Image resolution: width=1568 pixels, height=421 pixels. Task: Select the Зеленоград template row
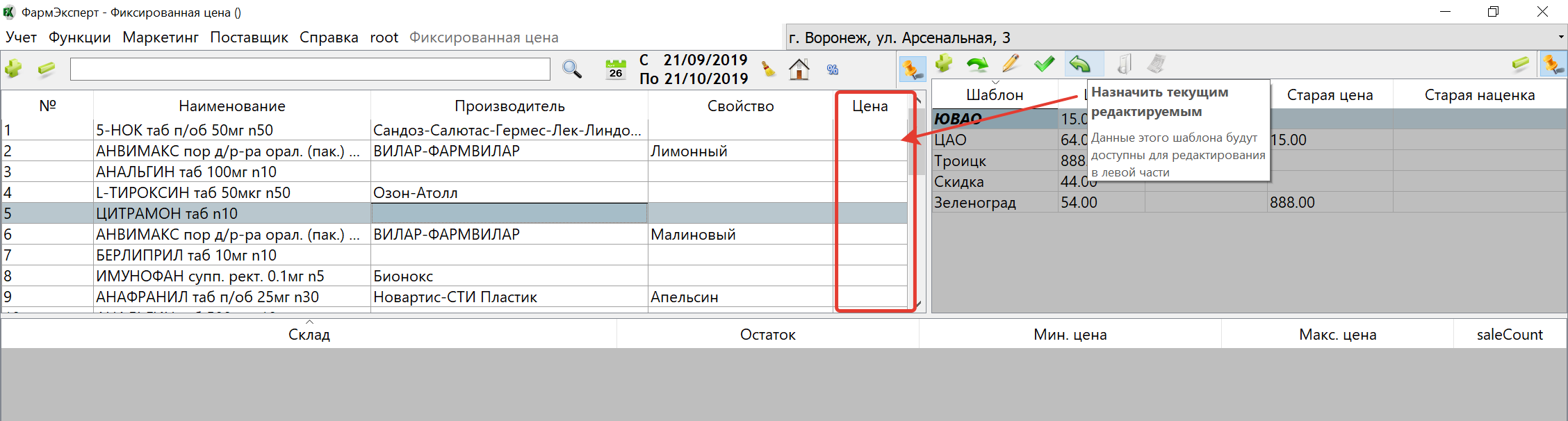point(975,203)
